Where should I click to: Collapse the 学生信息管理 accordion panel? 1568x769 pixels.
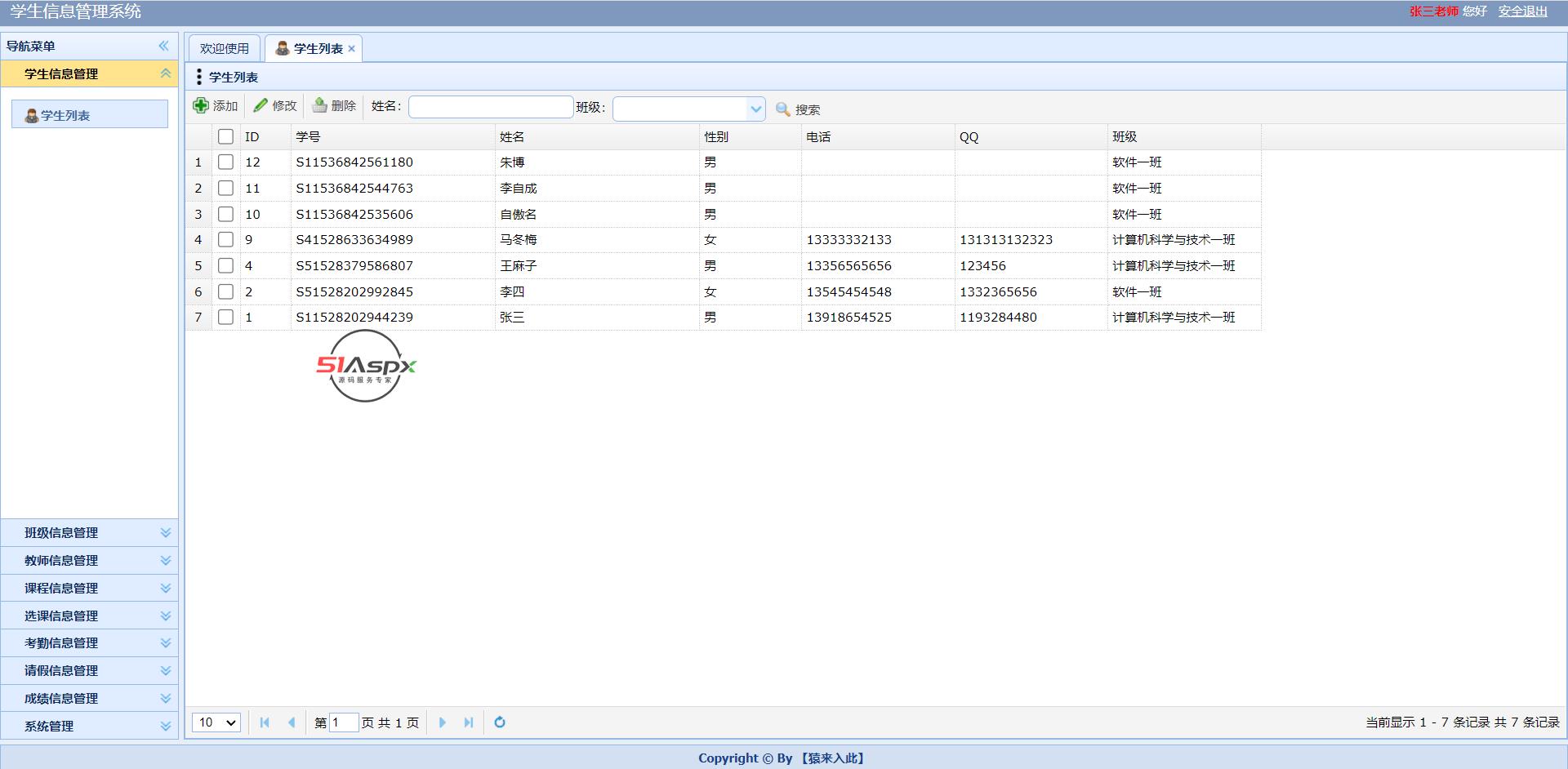coord(166,73)
